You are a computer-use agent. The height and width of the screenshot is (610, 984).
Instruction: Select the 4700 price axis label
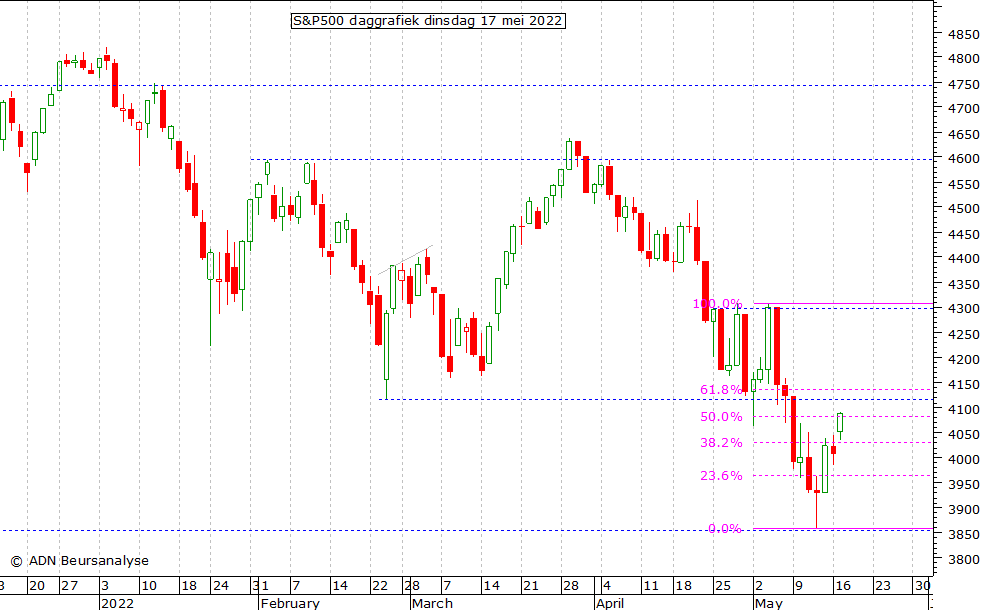(963, 109)
